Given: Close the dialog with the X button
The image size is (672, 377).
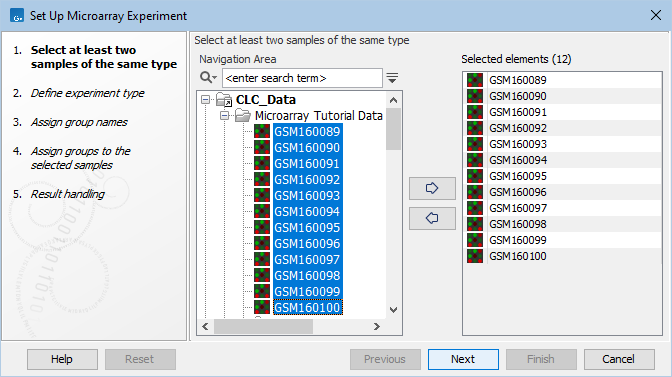Looking at the screenshot, I should (x=655, y=15).
